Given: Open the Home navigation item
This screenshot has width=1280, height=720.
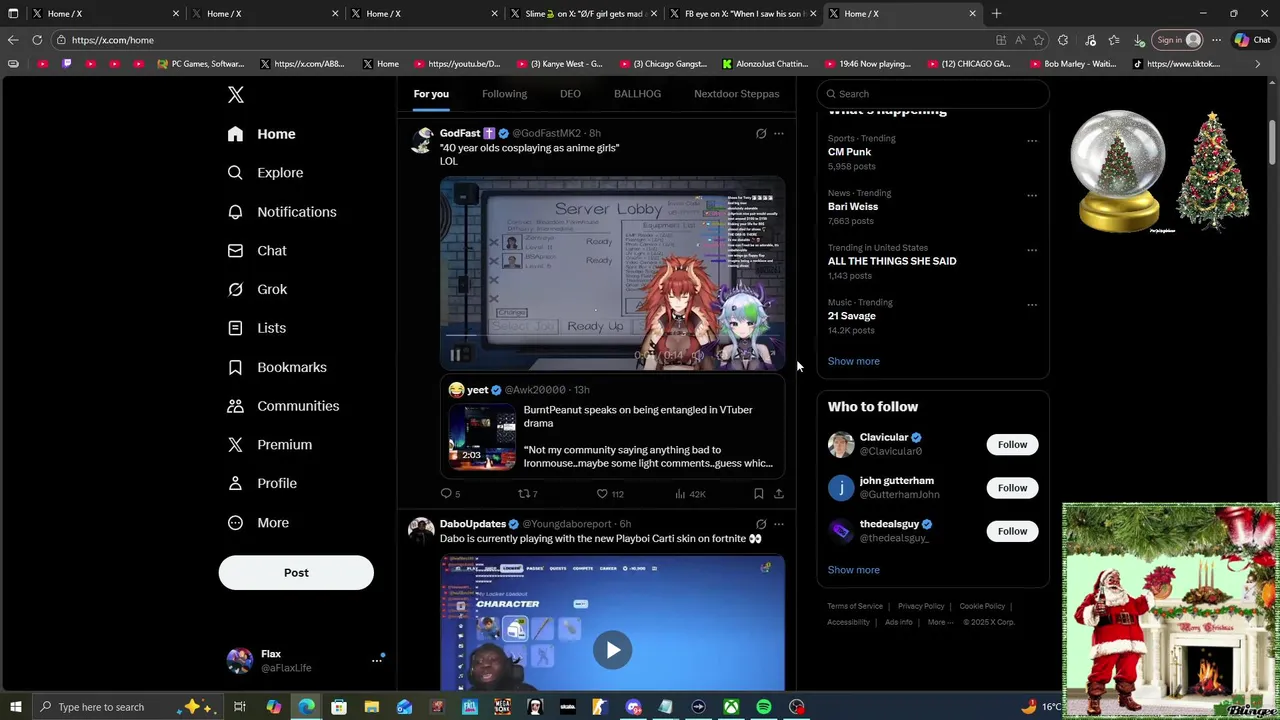Looking at the screenshot, I should [261, 134].
